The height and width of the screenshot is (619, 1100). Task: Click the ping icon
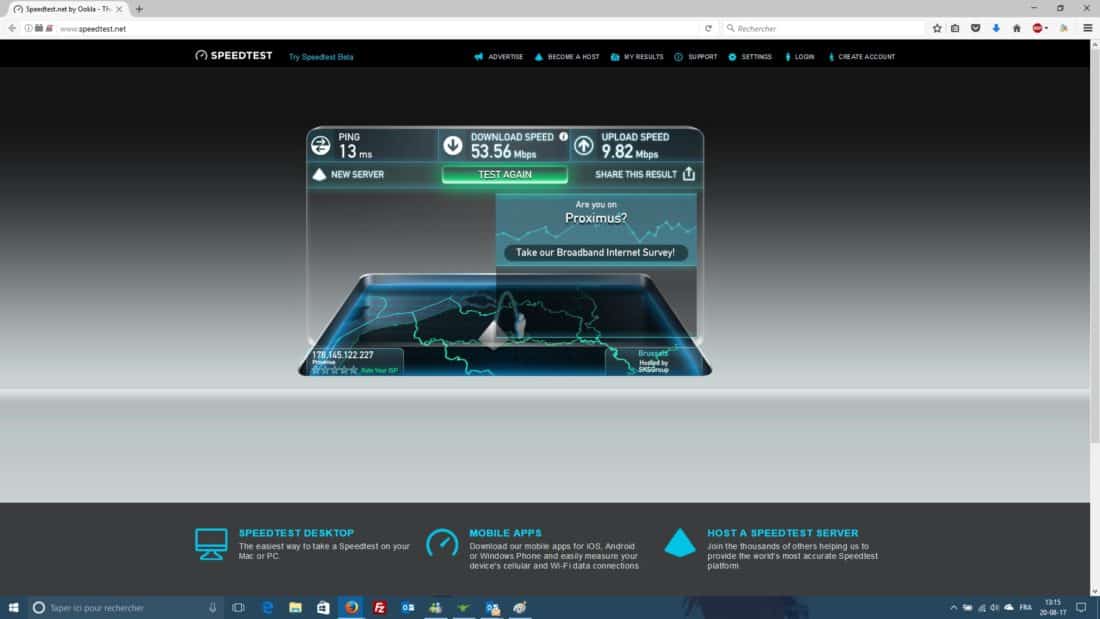pyautogui.click(x=321, y=145)
